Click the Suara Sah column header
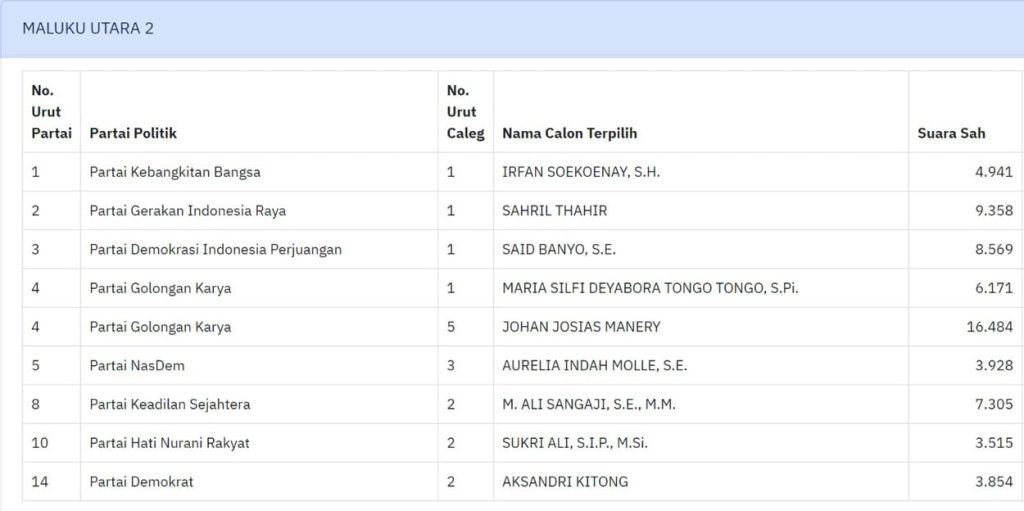This screenshot has width=1024, height=511. [x=951, y=133]
